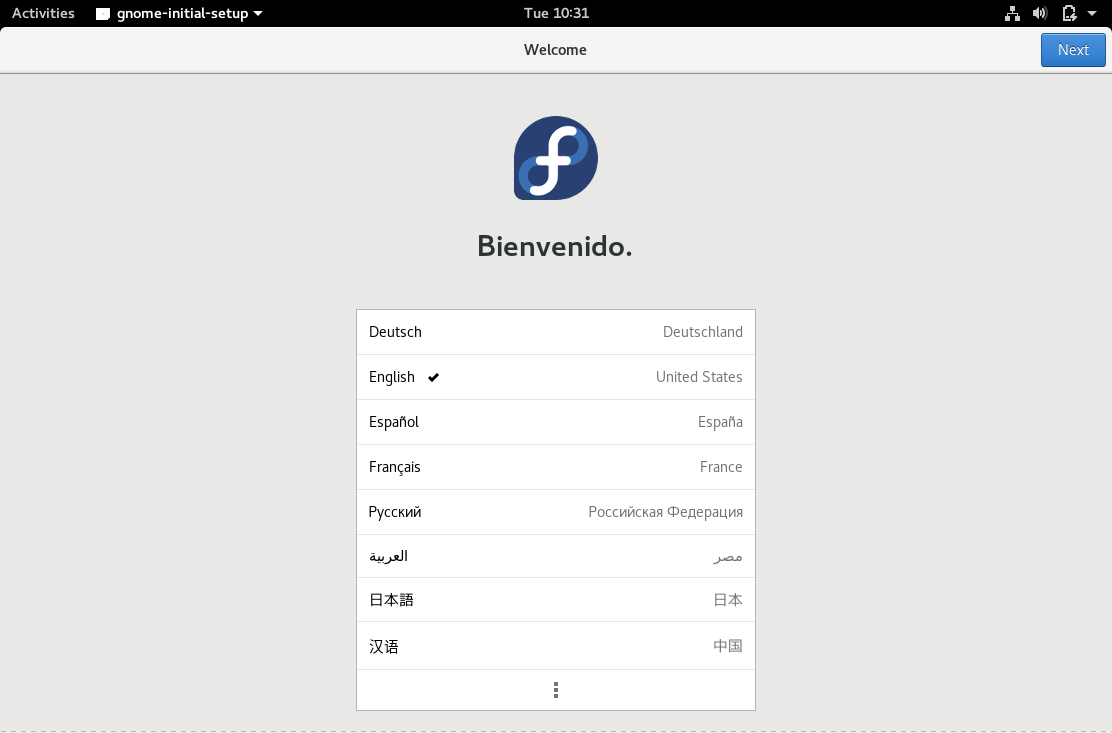Expand the gnome-initial-setup window menu
The width and height of the screenshot is (1112, 733).
259,13
